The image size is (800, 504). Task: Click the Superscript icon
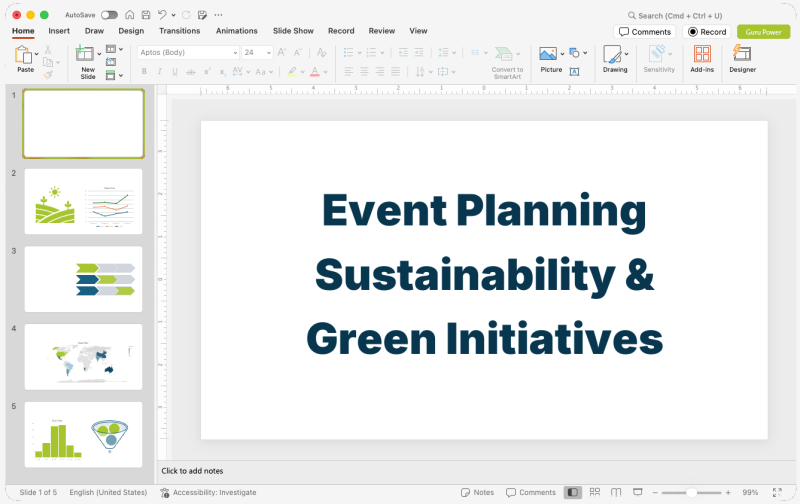point(207,72)
